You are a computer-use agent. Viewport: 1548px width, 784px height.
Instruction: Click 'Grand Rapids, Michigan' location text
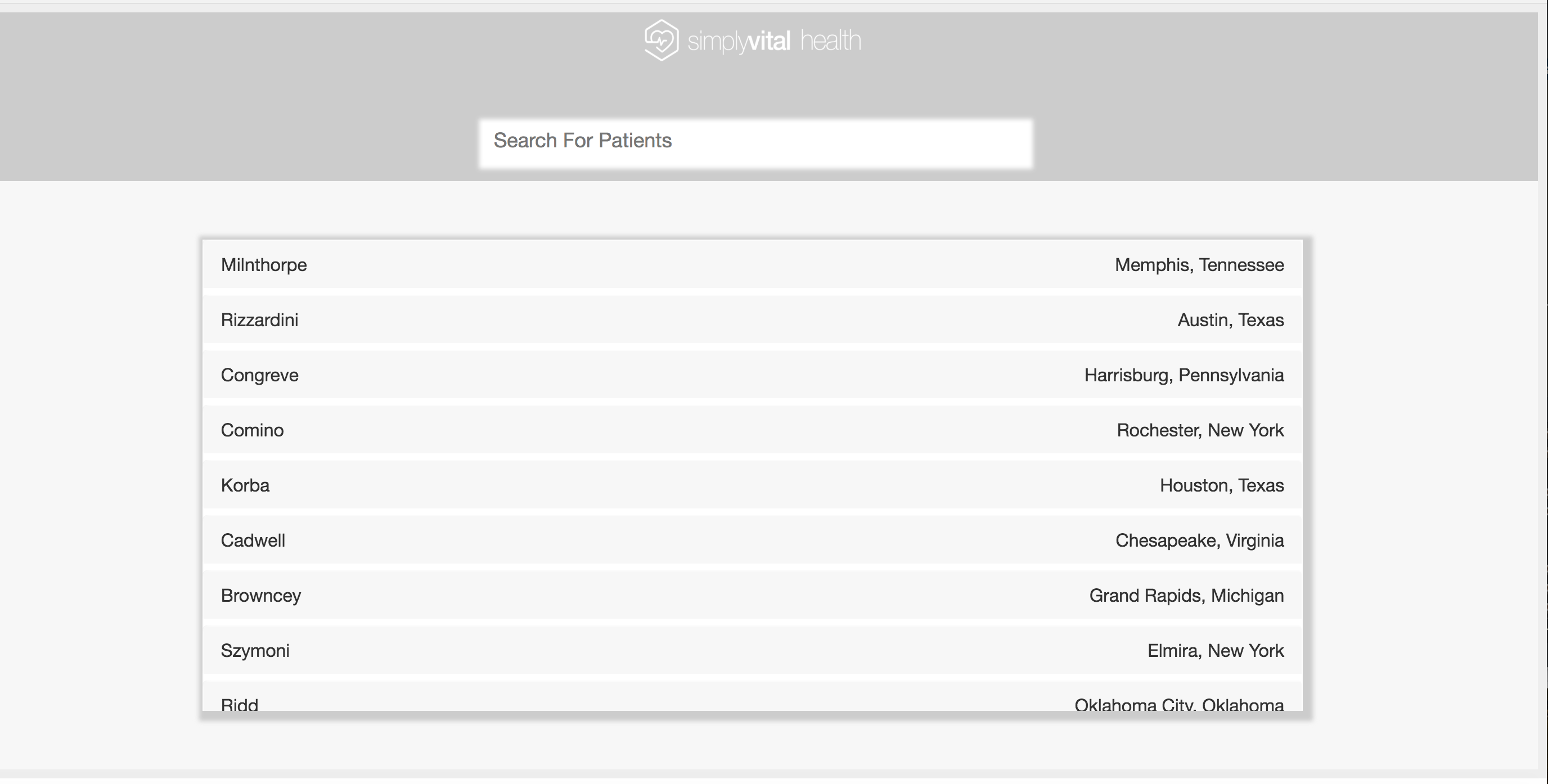click(1186, 596)
